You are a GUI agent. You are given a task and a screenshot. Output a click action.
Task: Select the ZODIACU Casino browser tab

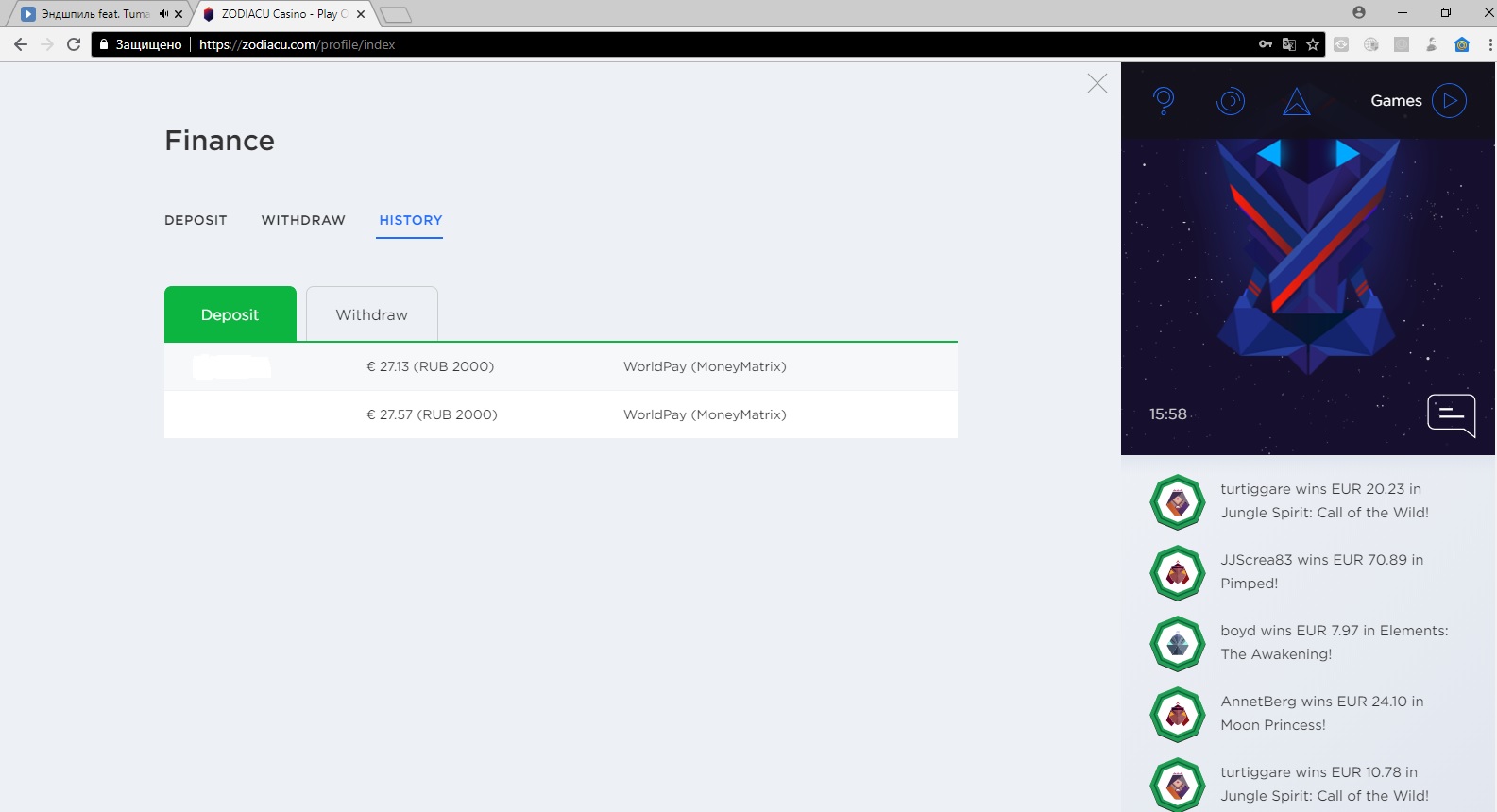[283, 14]
